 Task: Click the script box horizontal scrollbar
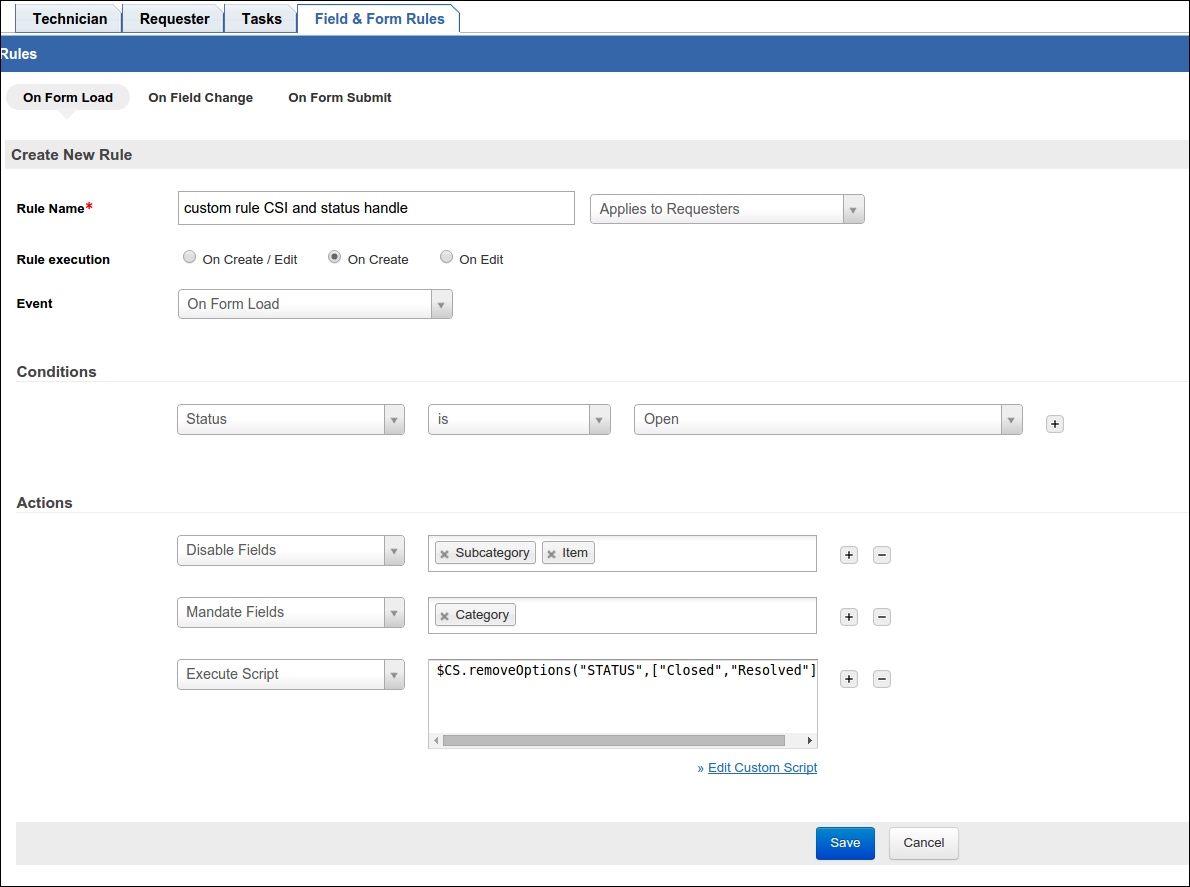[613, 741]
